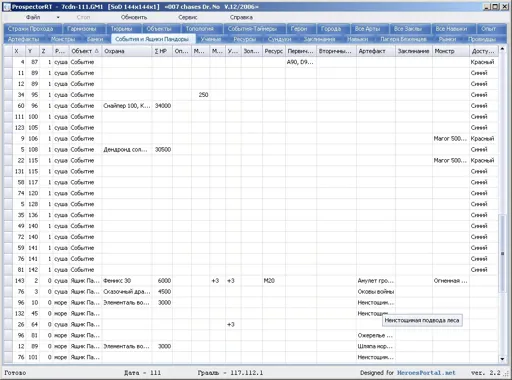512x380 pixels.
Task: Switch to the Объекты tab
Action: [x=161, y=29]
